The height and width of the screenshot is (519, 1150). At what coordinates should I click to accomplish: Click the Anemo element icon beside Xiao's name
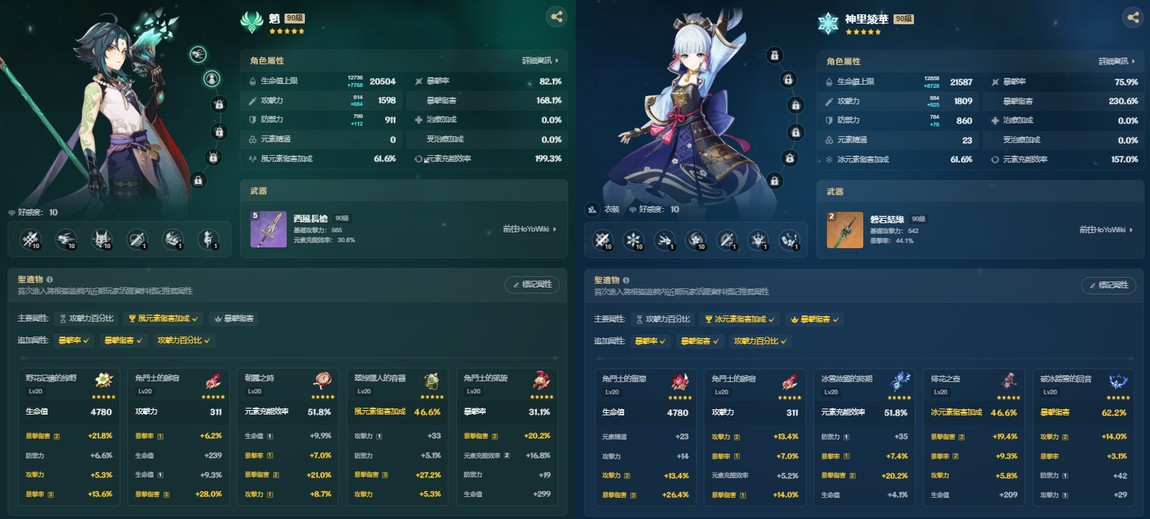coord(252,22)
